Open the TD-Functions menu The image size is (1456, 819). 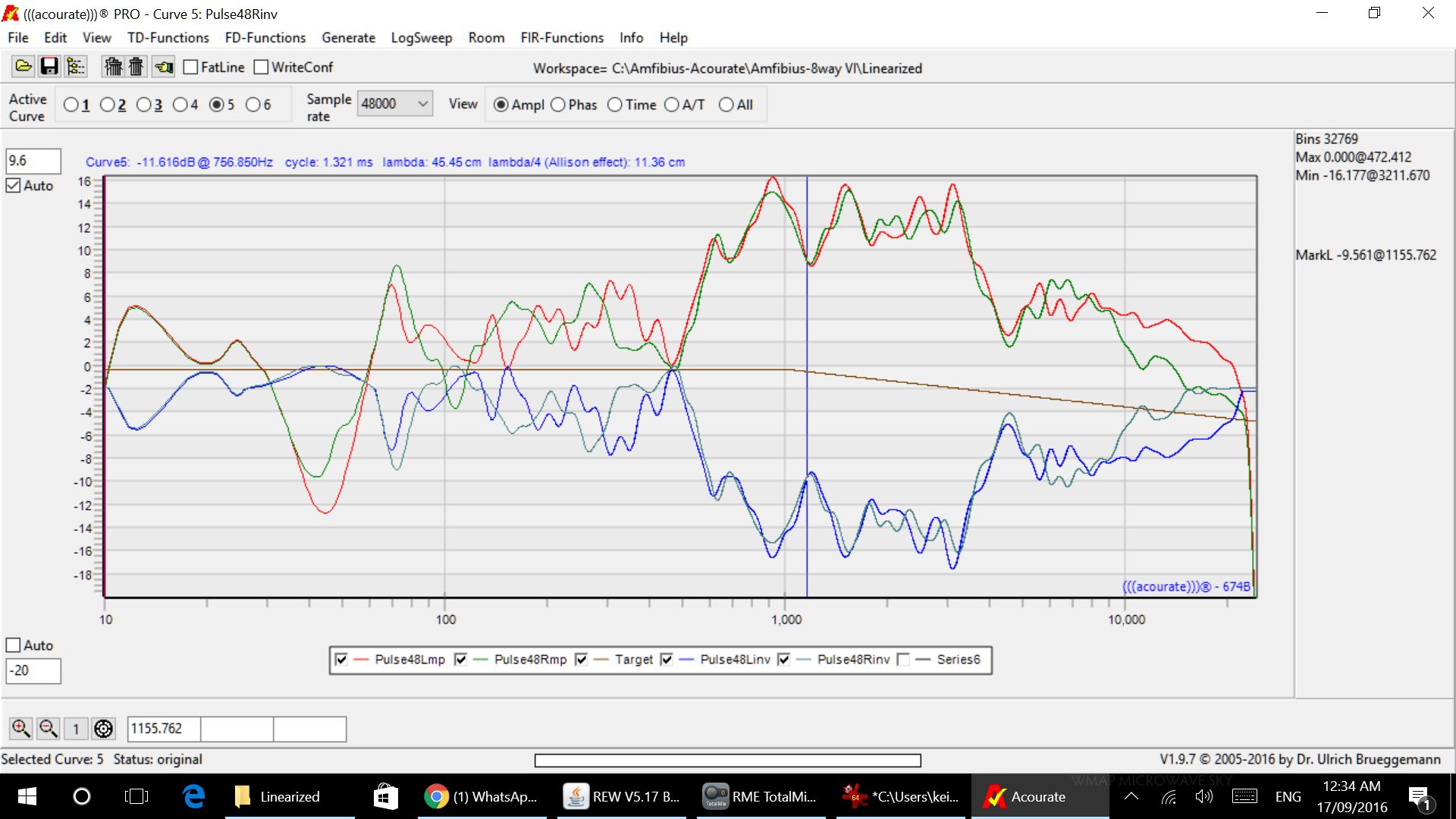coord(168,38)
